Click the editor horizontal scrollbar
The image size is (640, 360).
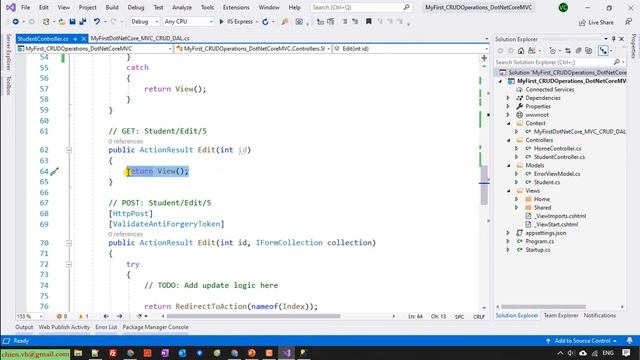[253, 316]
